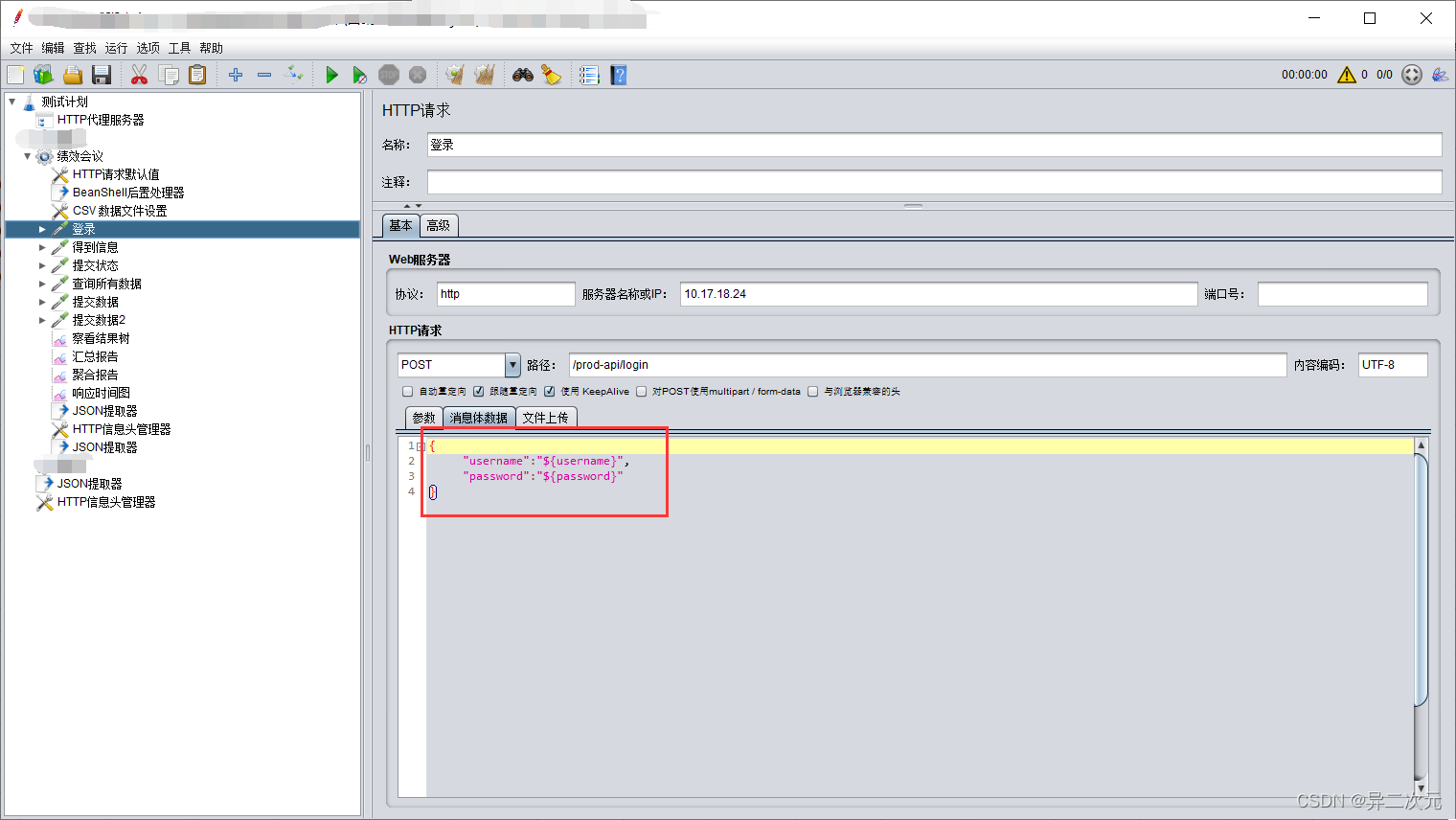Click the 路径 field with /prod-api/login
This screenshot has height=820, width=1456.
point(927,365)
